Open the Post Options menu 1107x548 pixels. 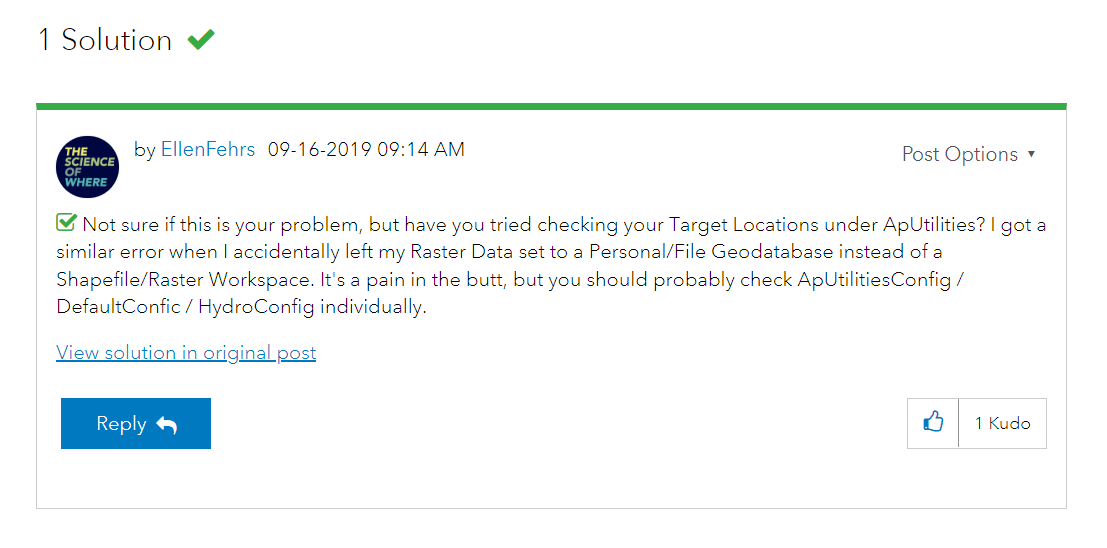tap(959, 154)
